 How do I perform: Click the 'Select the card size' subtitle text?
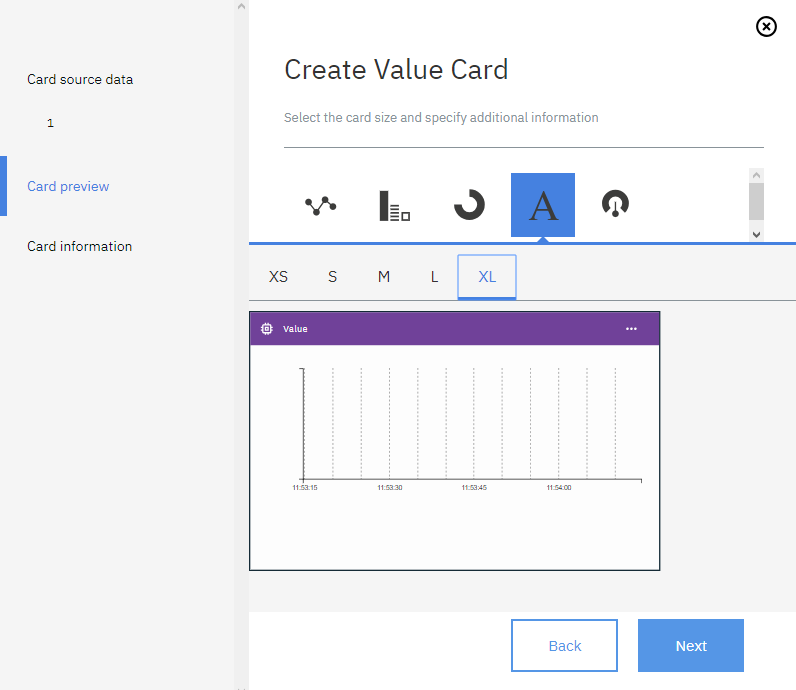tap(441, 118)
